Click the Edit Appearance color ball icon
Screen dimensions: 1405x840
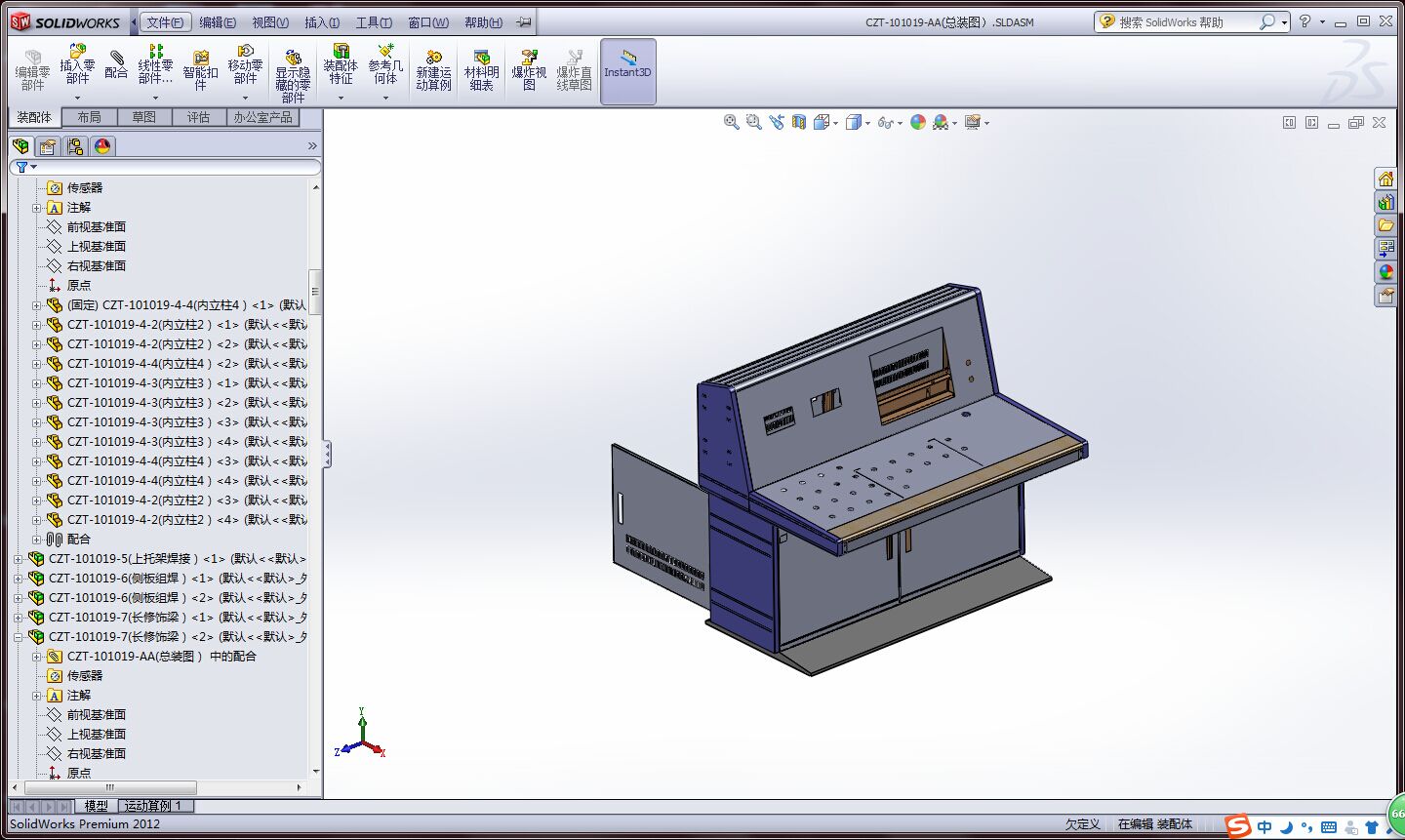point(917,122)
